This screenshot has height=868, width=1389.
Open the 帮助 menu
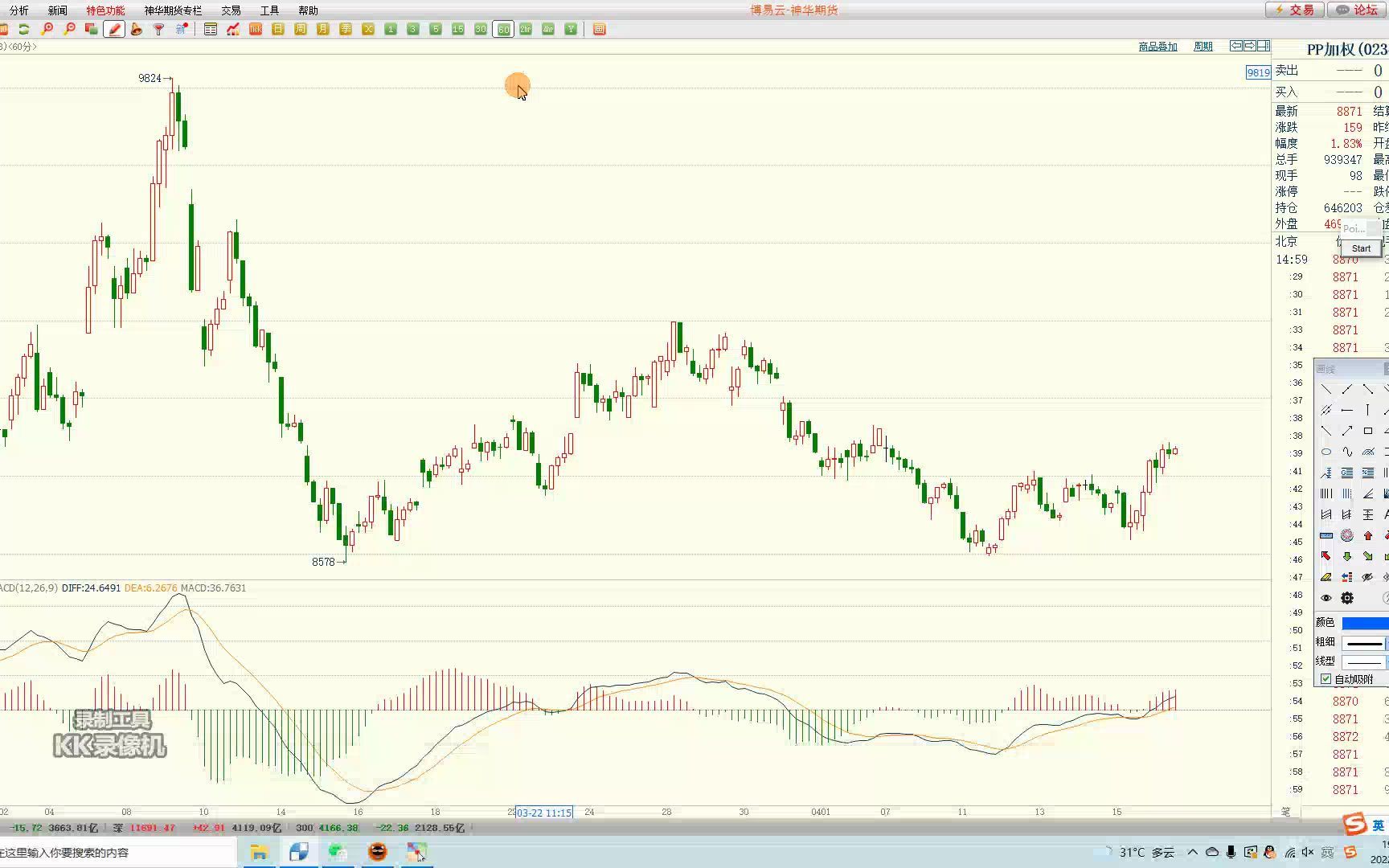308,10
